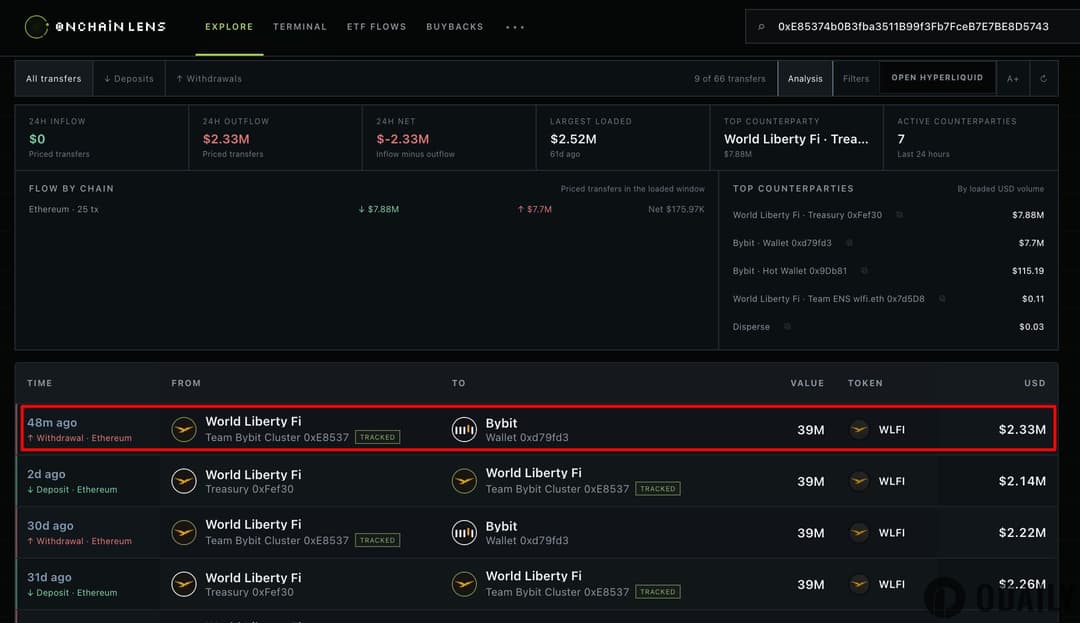Click the WLFI token icon in the 48m ago row

(859, 430)
